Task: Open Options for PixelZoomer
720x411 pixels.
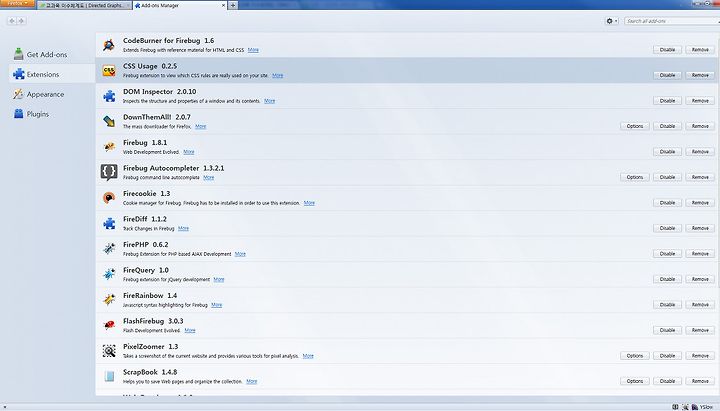Action: pyautogui.click(x=635, y=355)
